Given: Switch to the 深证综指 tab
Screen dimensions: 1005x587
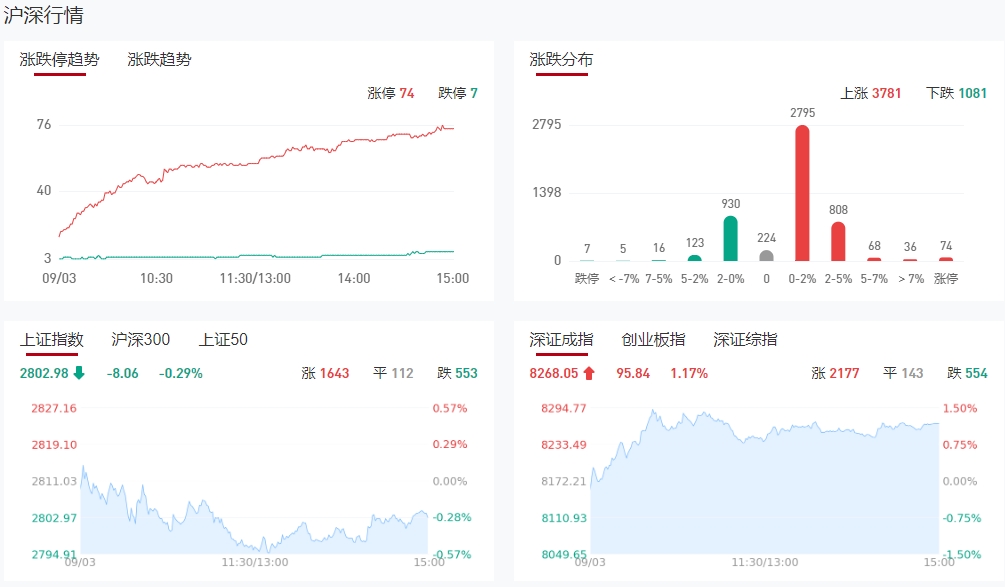Looking at the screenshot, I should pos(745,340).
